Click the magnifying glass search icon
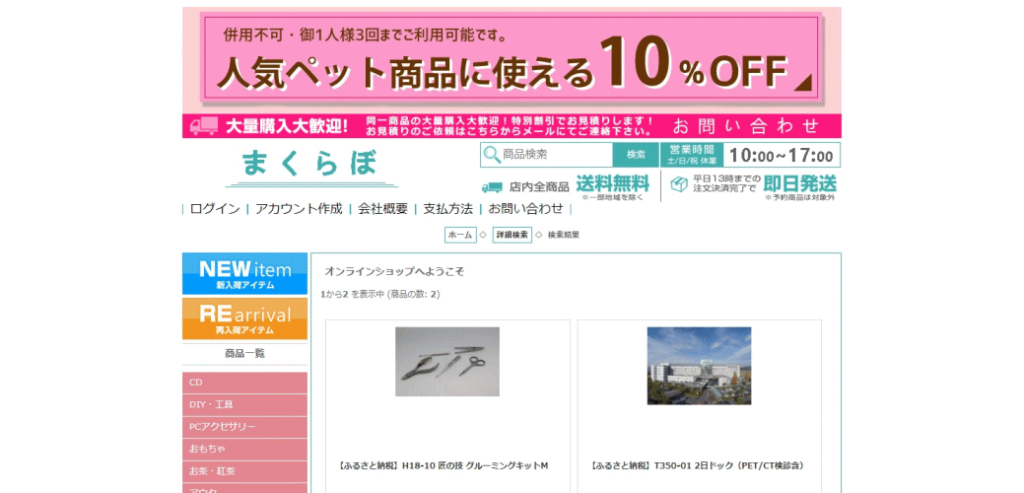The height and width of the screenshot is (493, 1024). click(491, 155)
